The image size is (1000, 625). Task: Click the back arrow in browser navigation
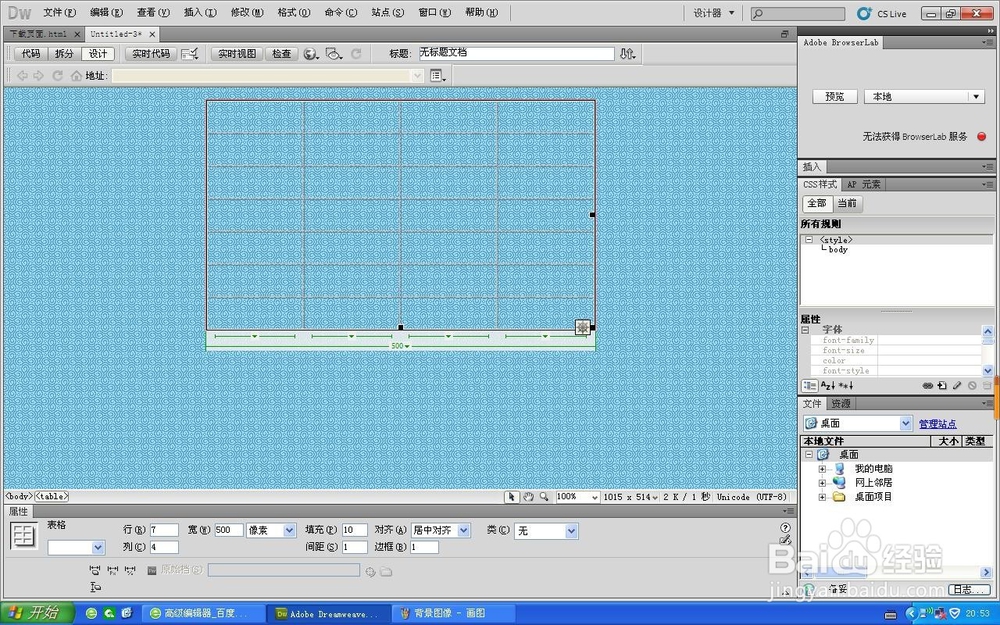pyautogui.click(x=22, y=76)
